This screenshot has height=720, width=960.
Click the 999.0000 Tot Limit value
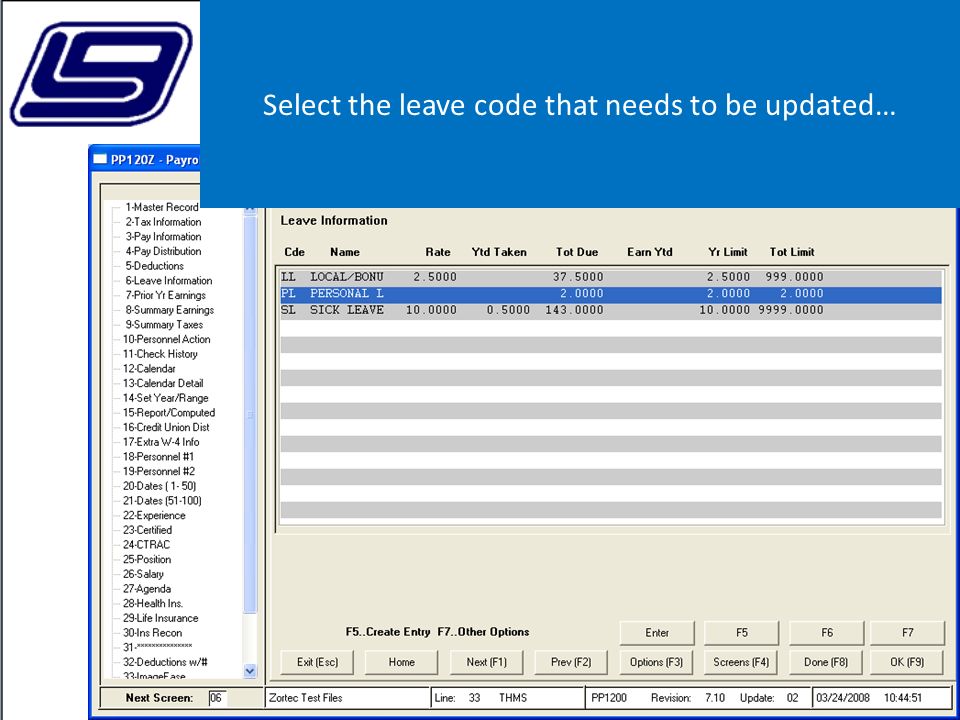click(794, 277)
